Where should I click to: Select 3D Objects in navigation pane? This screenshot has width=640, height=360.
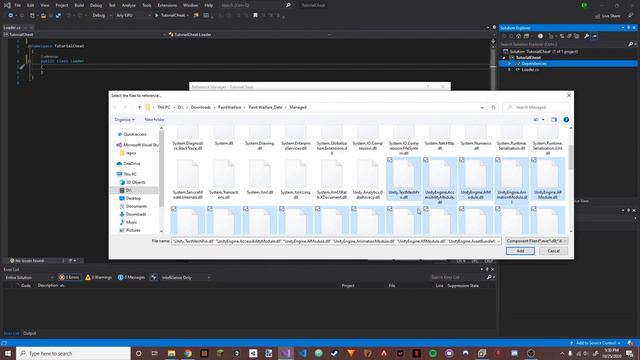pos(136,182)
